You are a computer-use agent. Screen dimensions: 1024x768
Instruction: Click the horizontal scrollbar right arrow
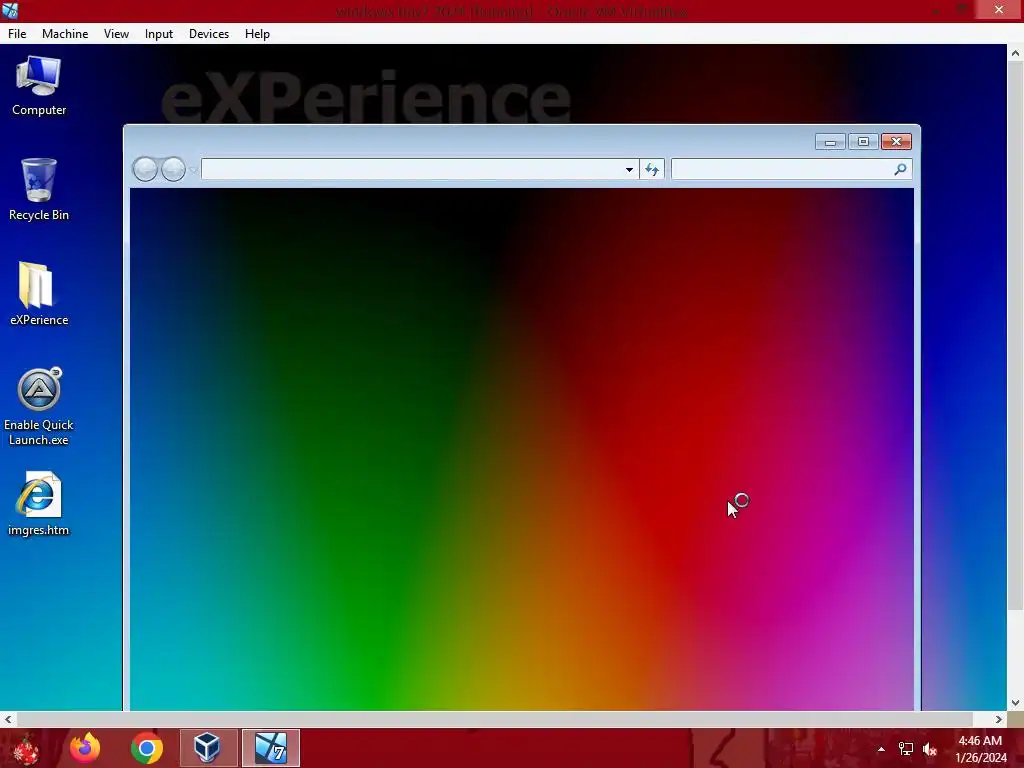999,719
